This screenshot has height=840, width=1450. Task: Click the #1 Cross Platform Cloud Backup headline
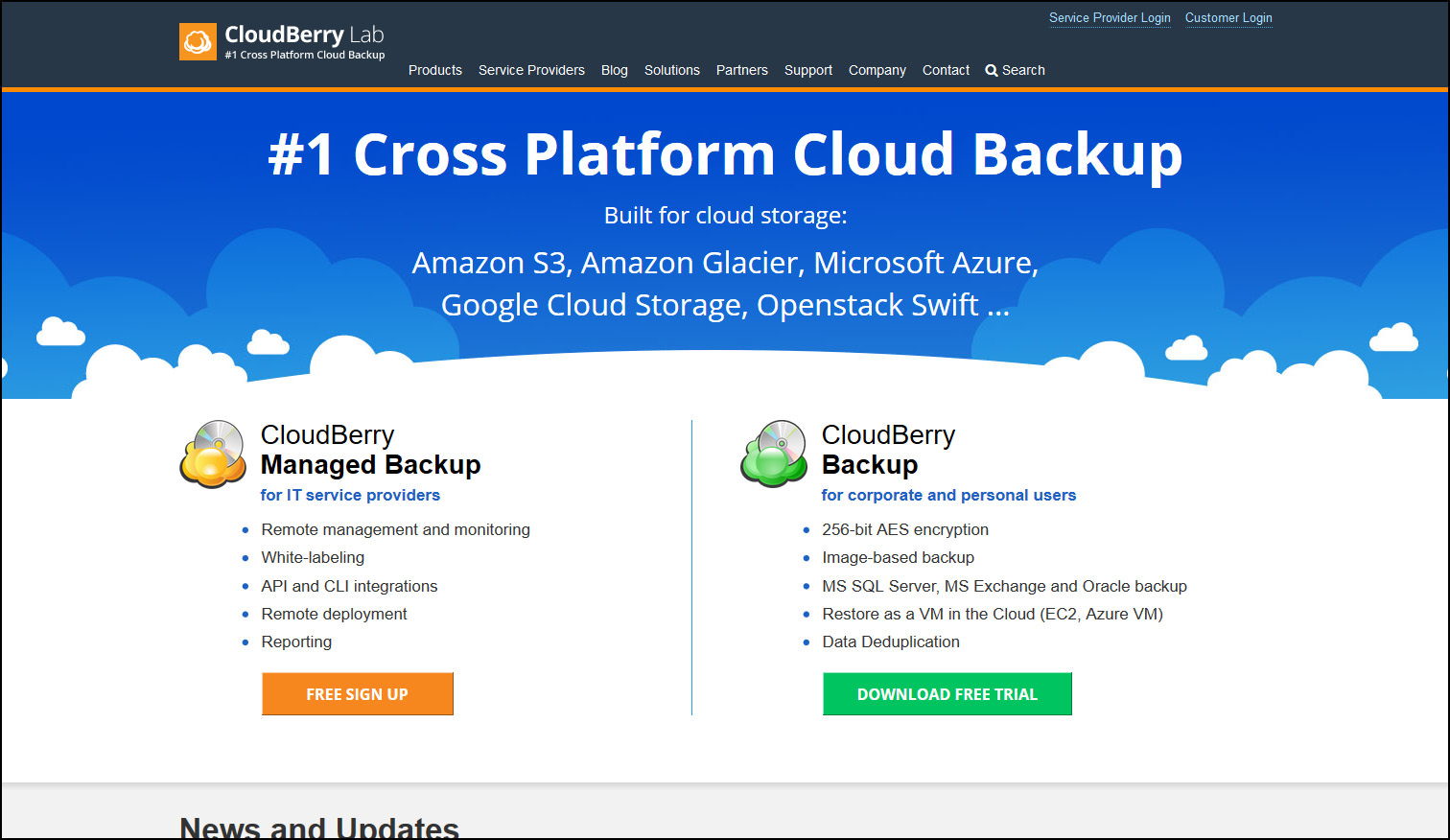[725, 153]
